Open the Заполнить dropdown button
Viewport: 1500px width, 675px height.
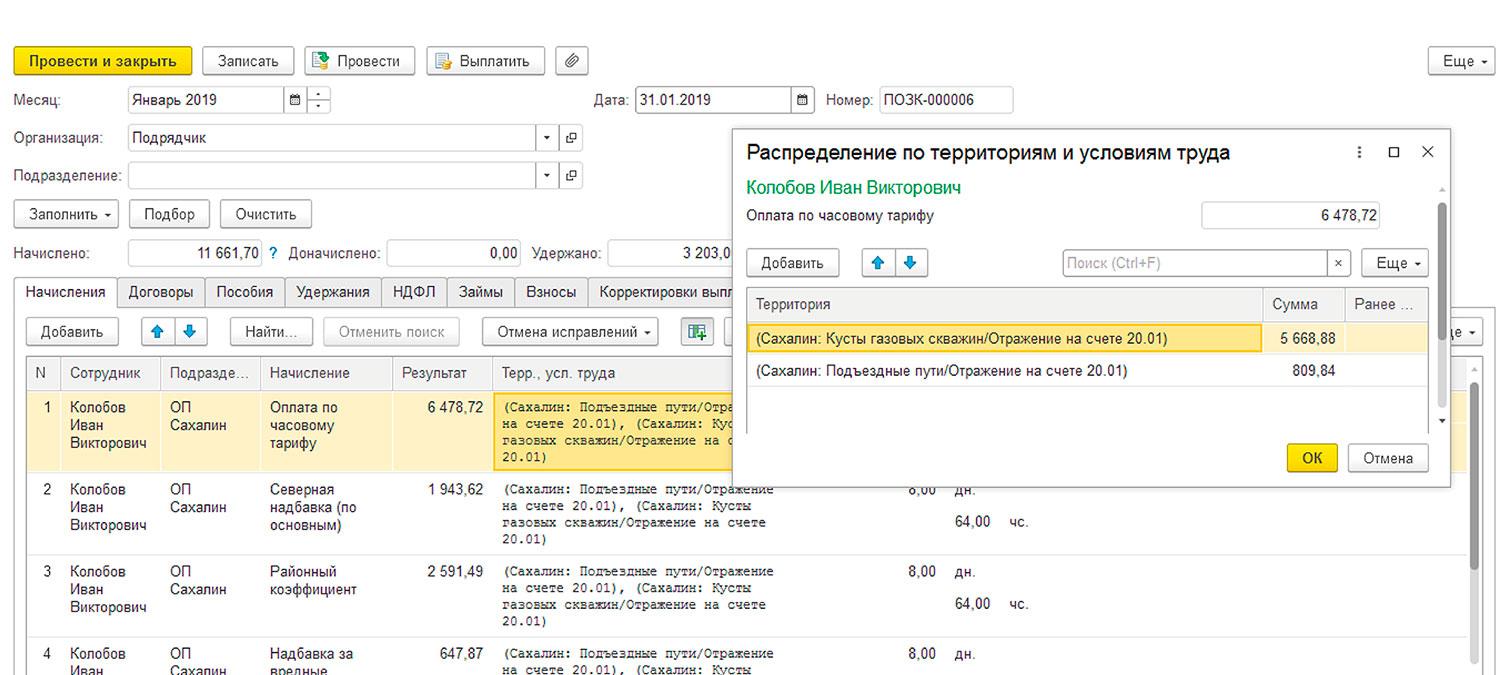tap(66, 214)
